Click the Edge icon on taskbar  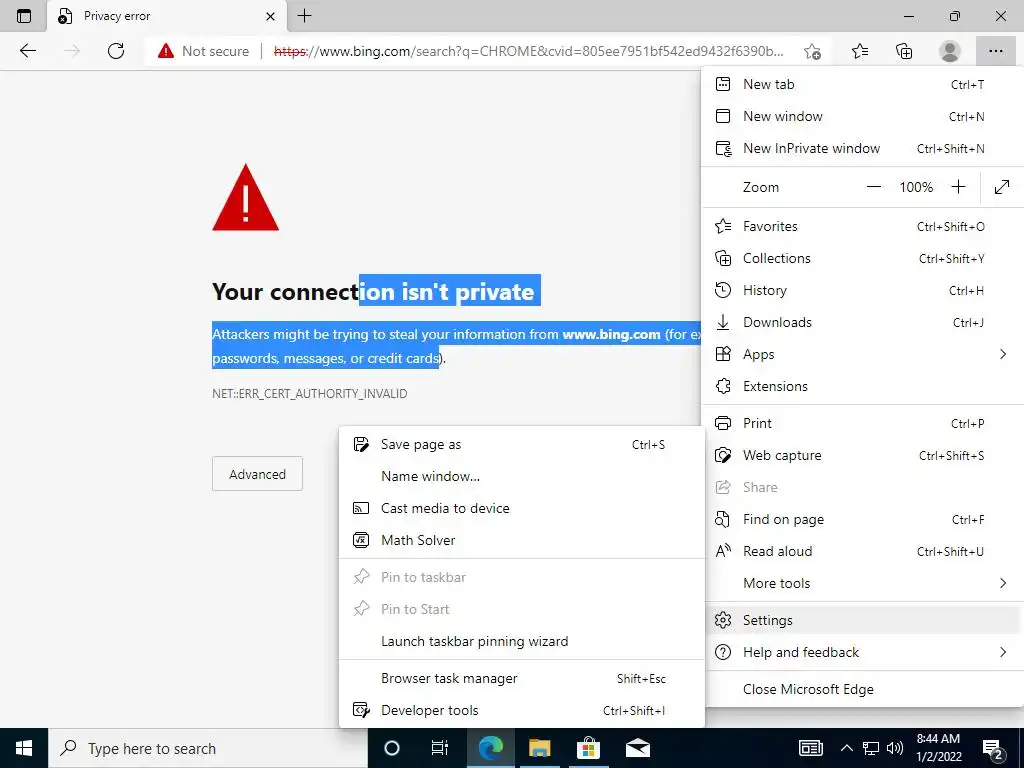(490, 748)
